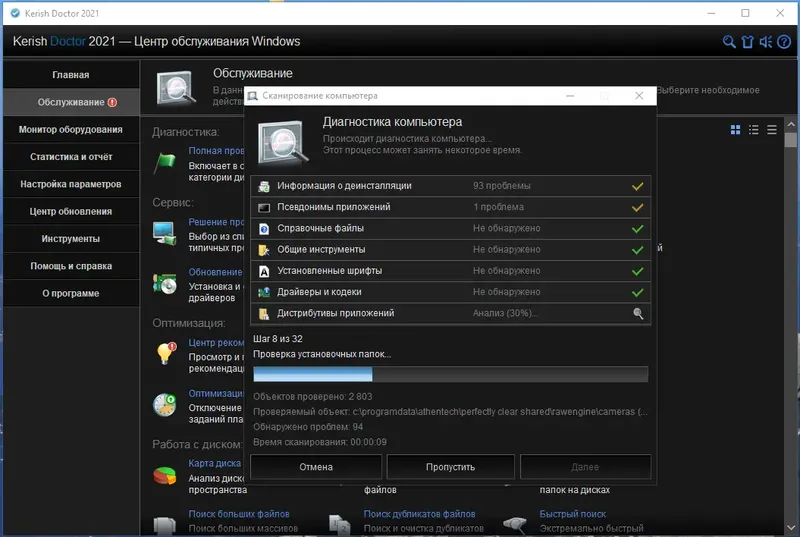This screenshot has width=800, height=537.
Task: Open Статистика и отчёт section
Action: 71,157
